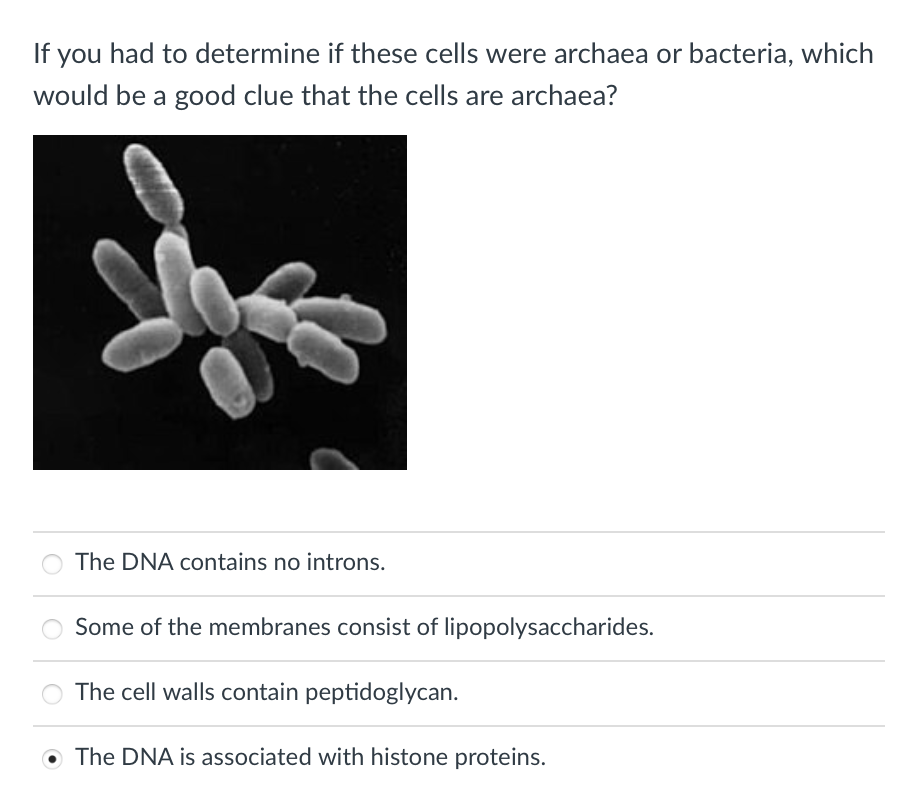This screenshot has height=792, width=898.
Task: Deselect the currently chosen histone proteins option
Action: [x=52, y=759]
